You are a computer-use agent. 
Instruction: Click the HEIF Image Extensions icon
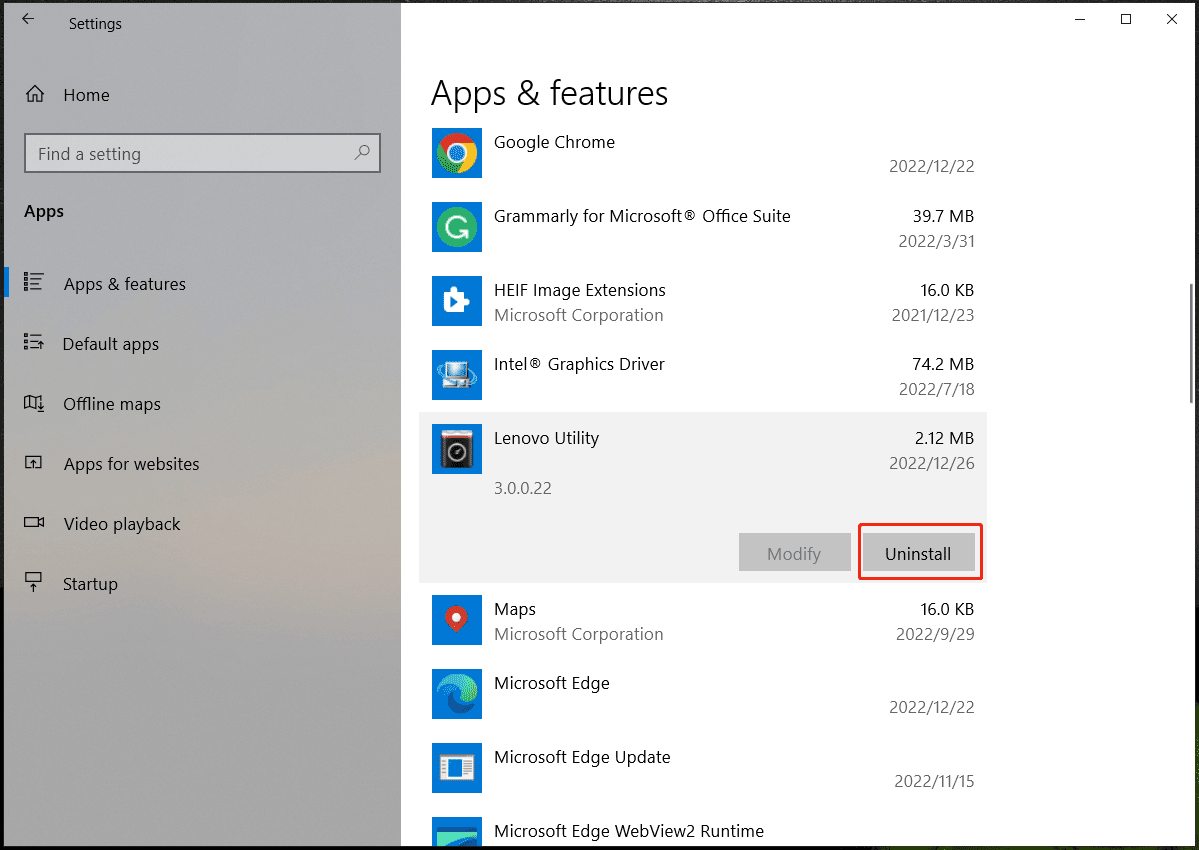pos(456,301)
